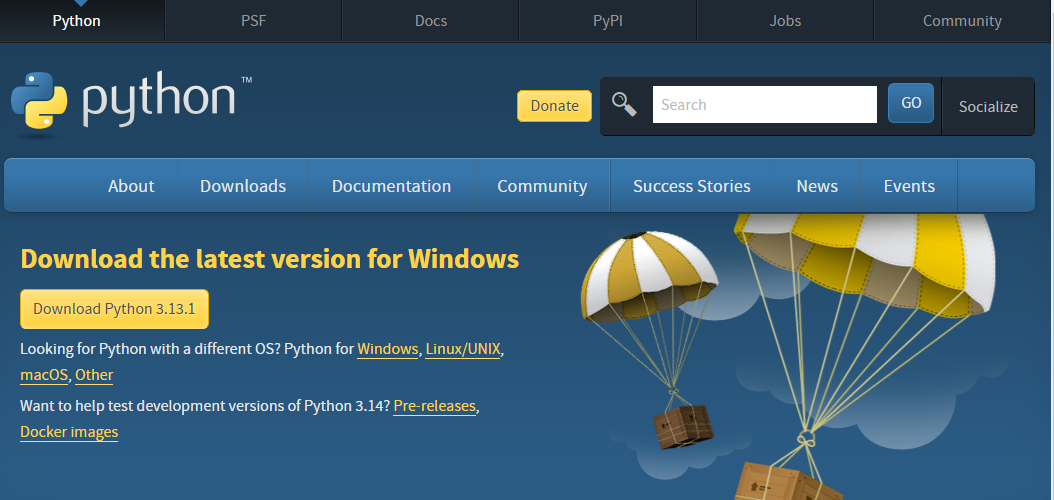Open the Docker images link

coord(69,431)
